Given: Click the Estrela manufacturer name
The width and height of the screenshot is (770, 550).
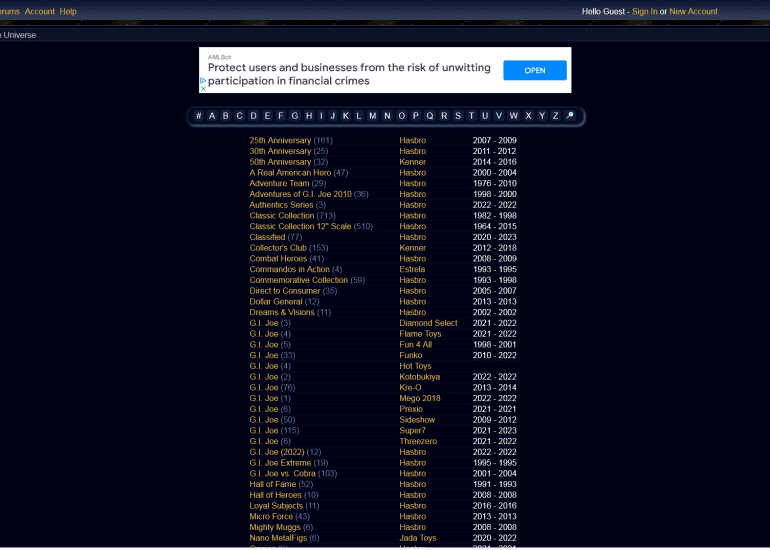Looking at the screenshot, I should (412, 270).
